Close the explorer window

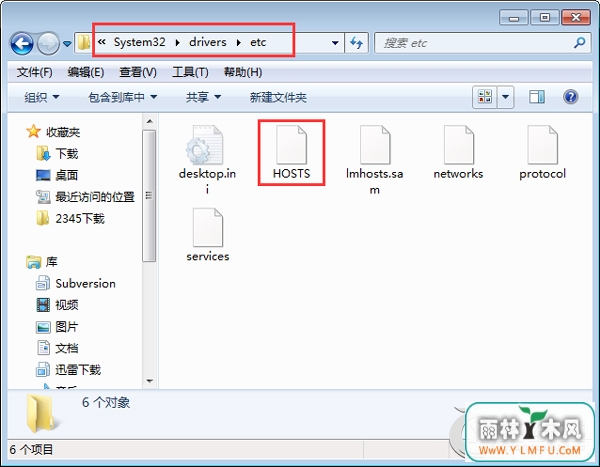576,18
